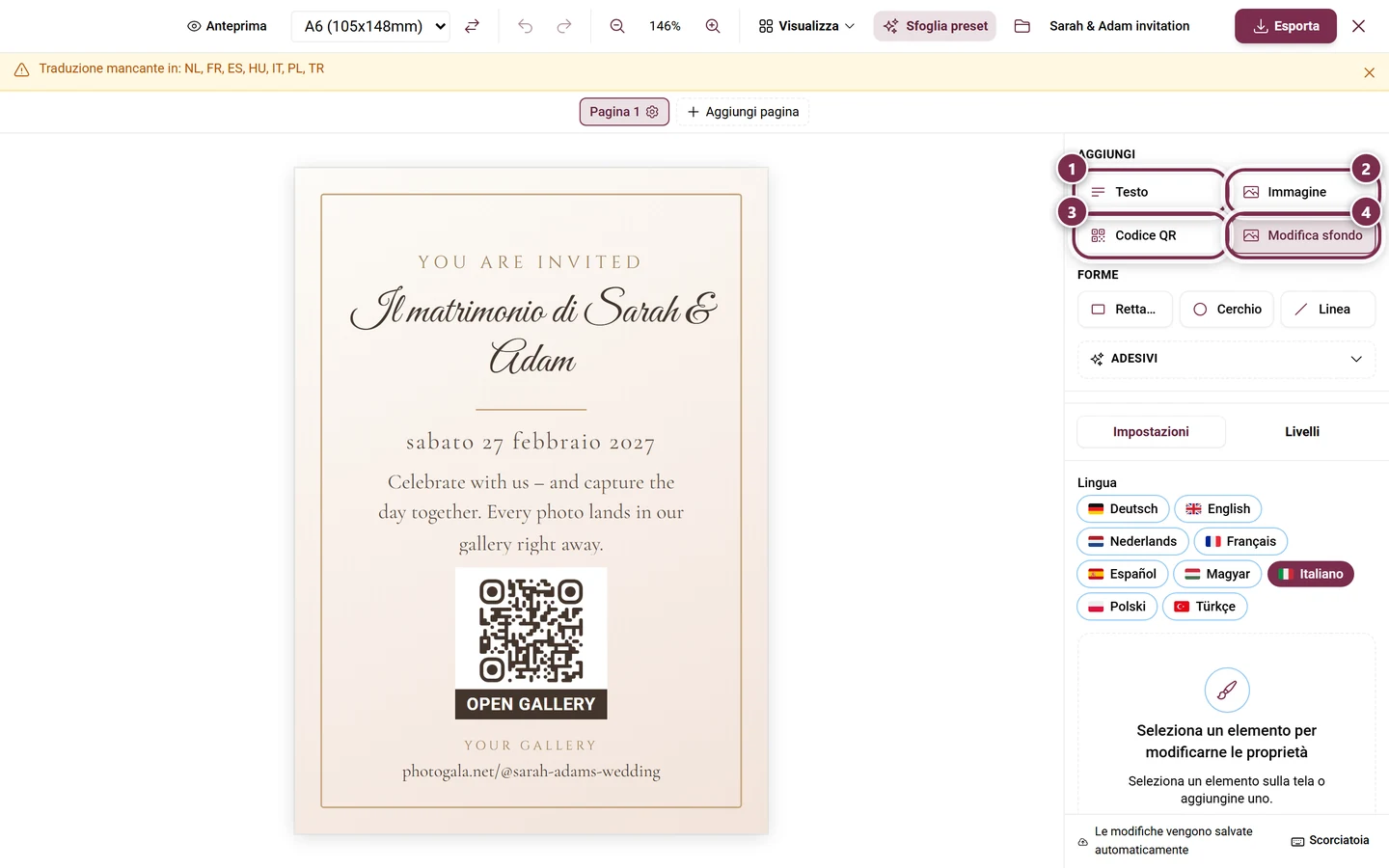Expand the Adesivi section
The image size is (1389, 868).
pos(1226,359)
